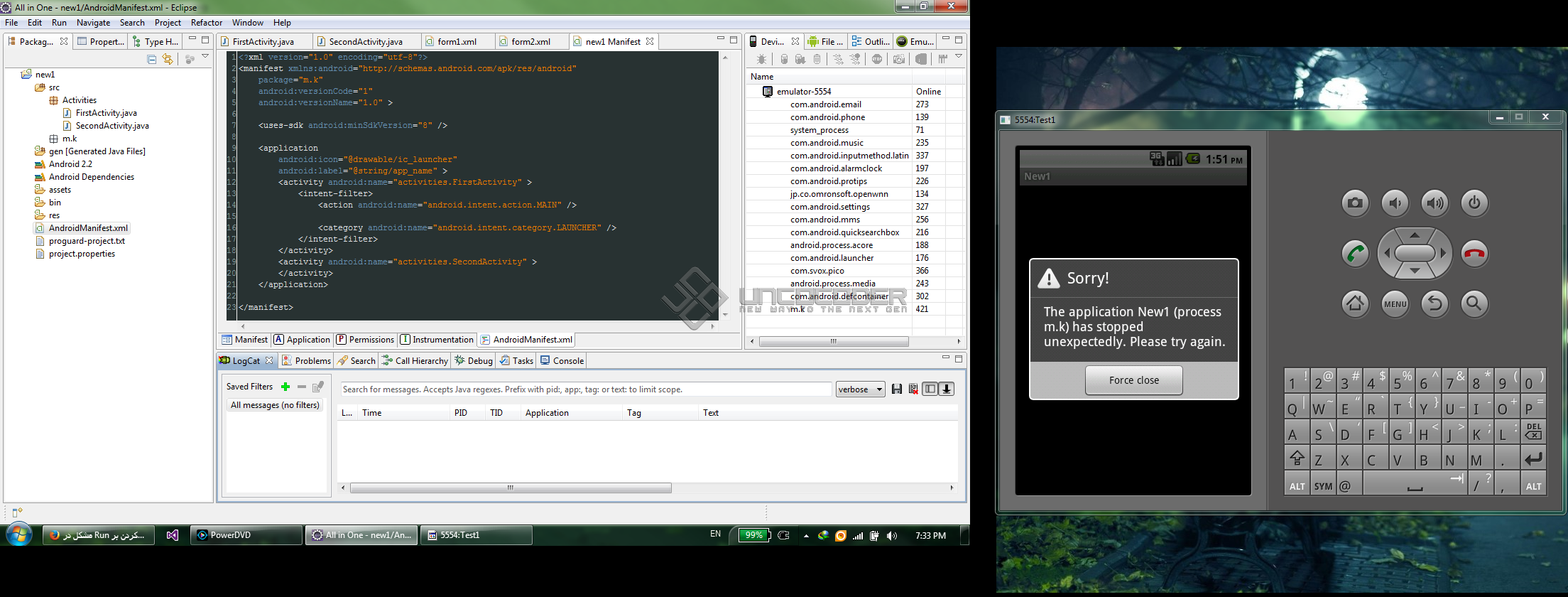Switch to SecondActivity.java editor tab

pos(366,42)
